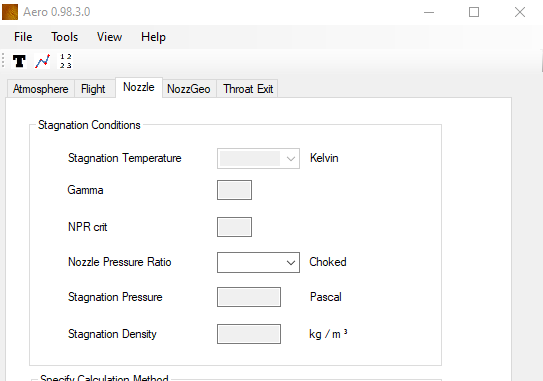Viewport: 543px width, 381px height.
Task: Maximize the Aero window
Action: point(474,12)
